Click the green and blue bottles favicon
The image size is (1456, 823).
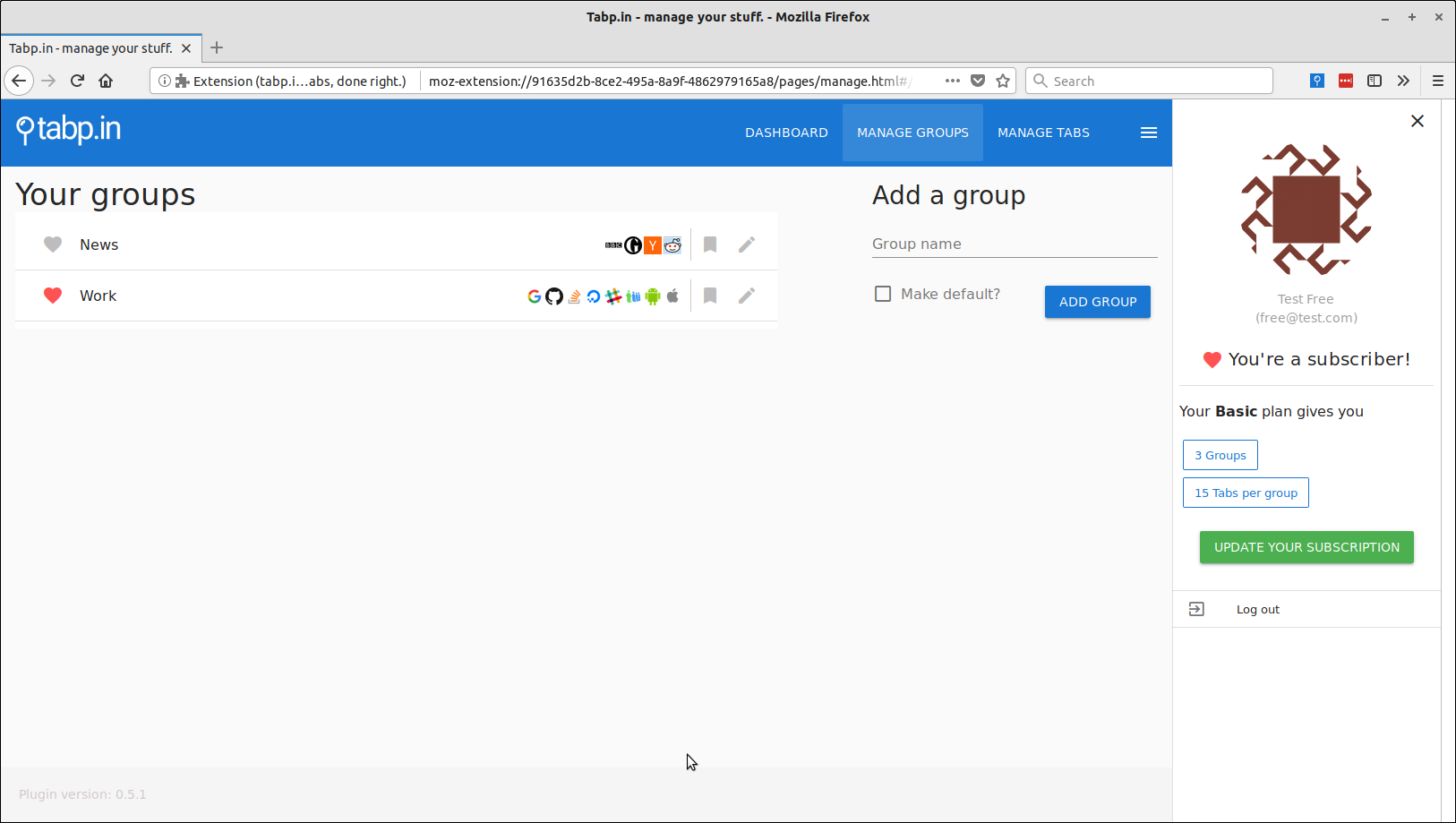click(633, 296)
